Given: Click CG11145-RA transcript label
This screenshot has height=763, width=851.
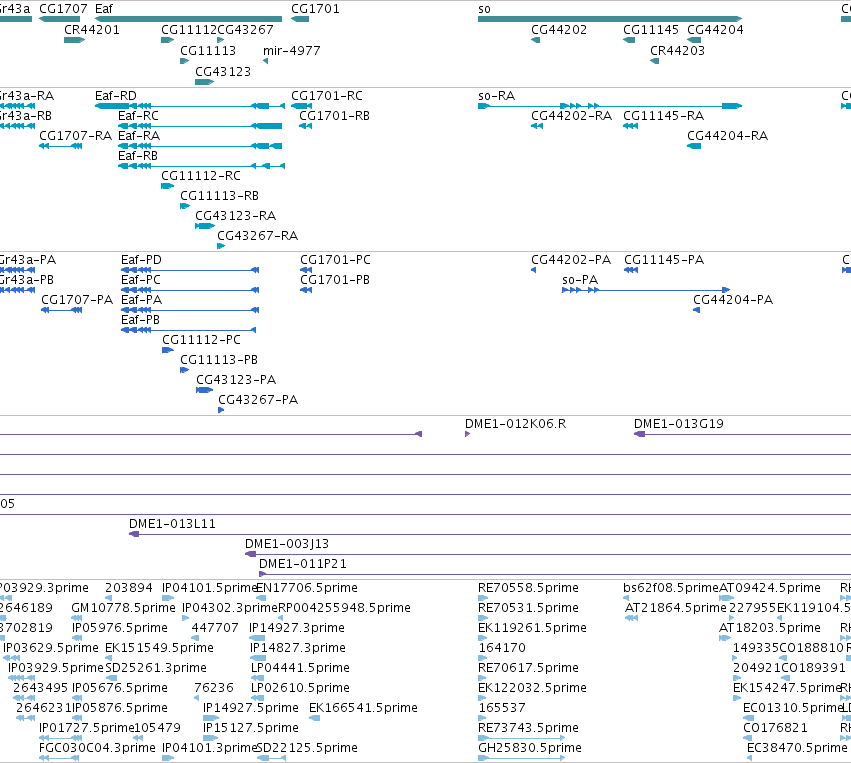Looking at the screenshot, I should click(x=663, y=116).
